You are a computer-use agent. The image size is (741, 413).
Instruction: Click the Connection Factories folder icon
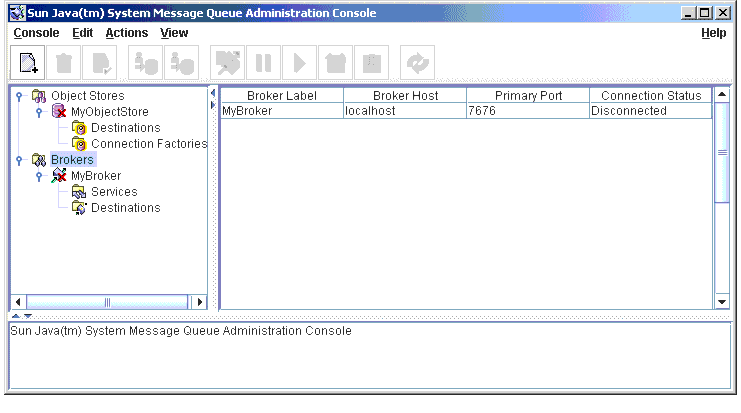[x=79, y=144]
